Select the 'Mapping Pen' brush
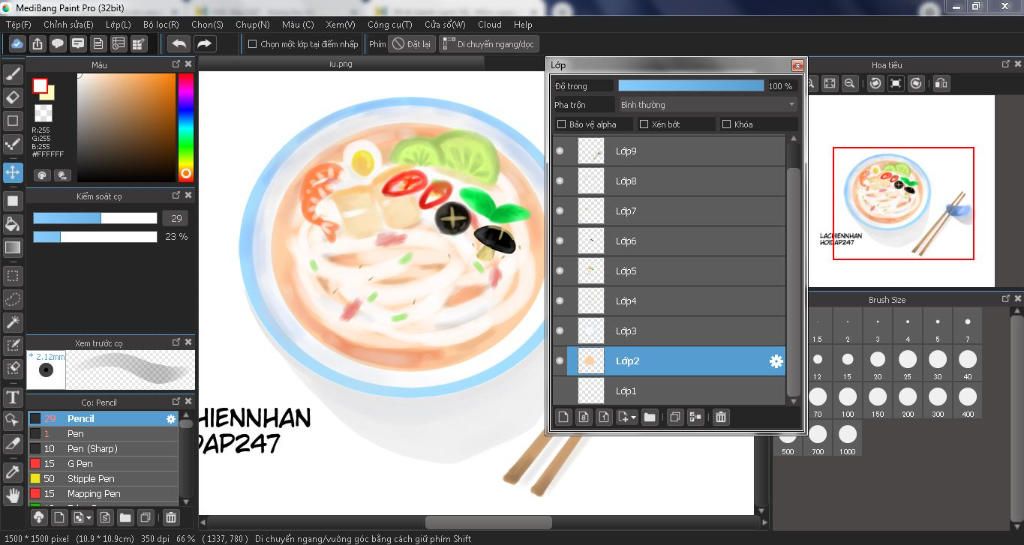 pyautogui.click(x=103, y=493)
